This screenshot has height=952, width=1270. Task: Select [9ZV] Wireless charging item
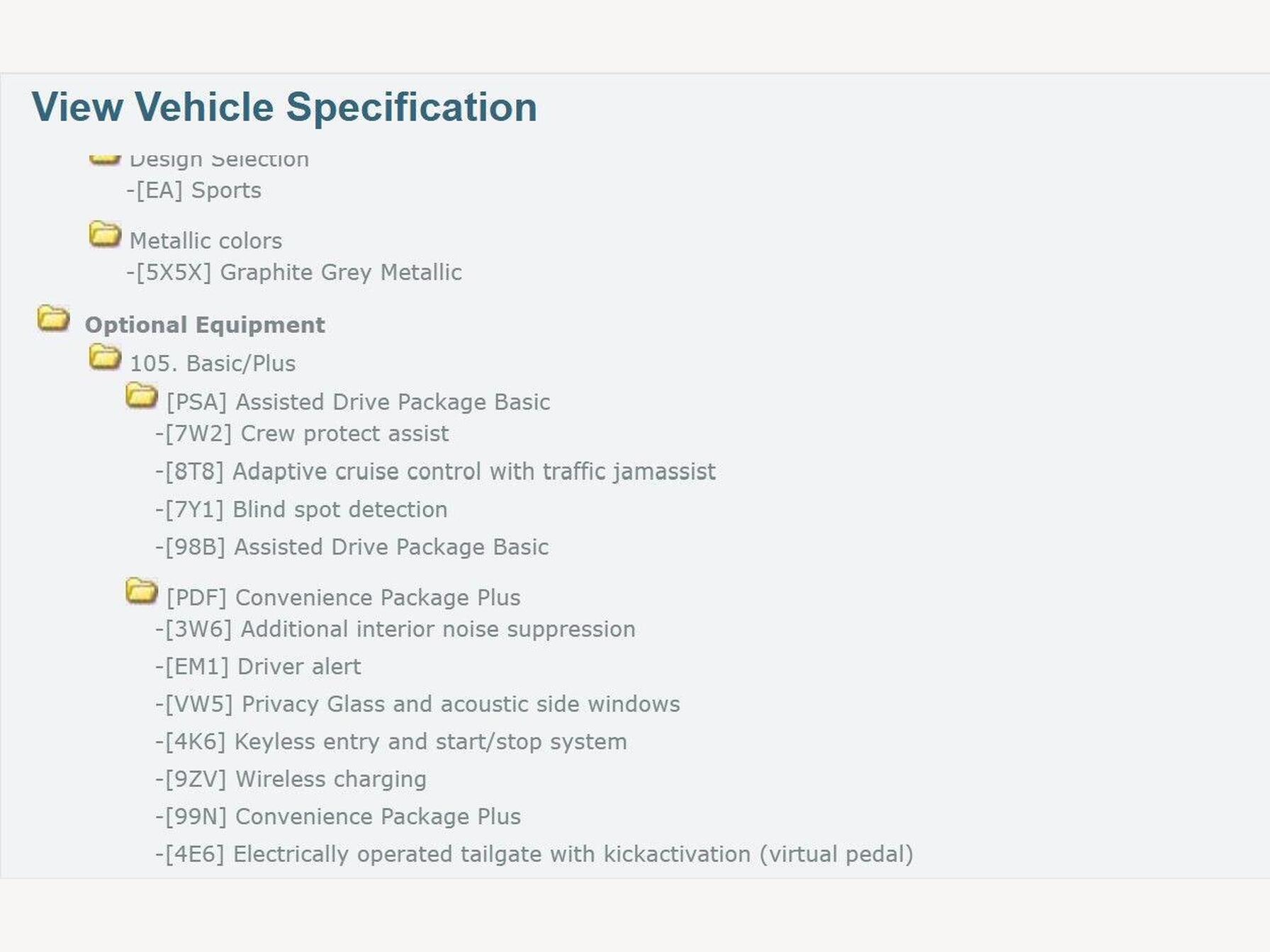tap(291, 778)
